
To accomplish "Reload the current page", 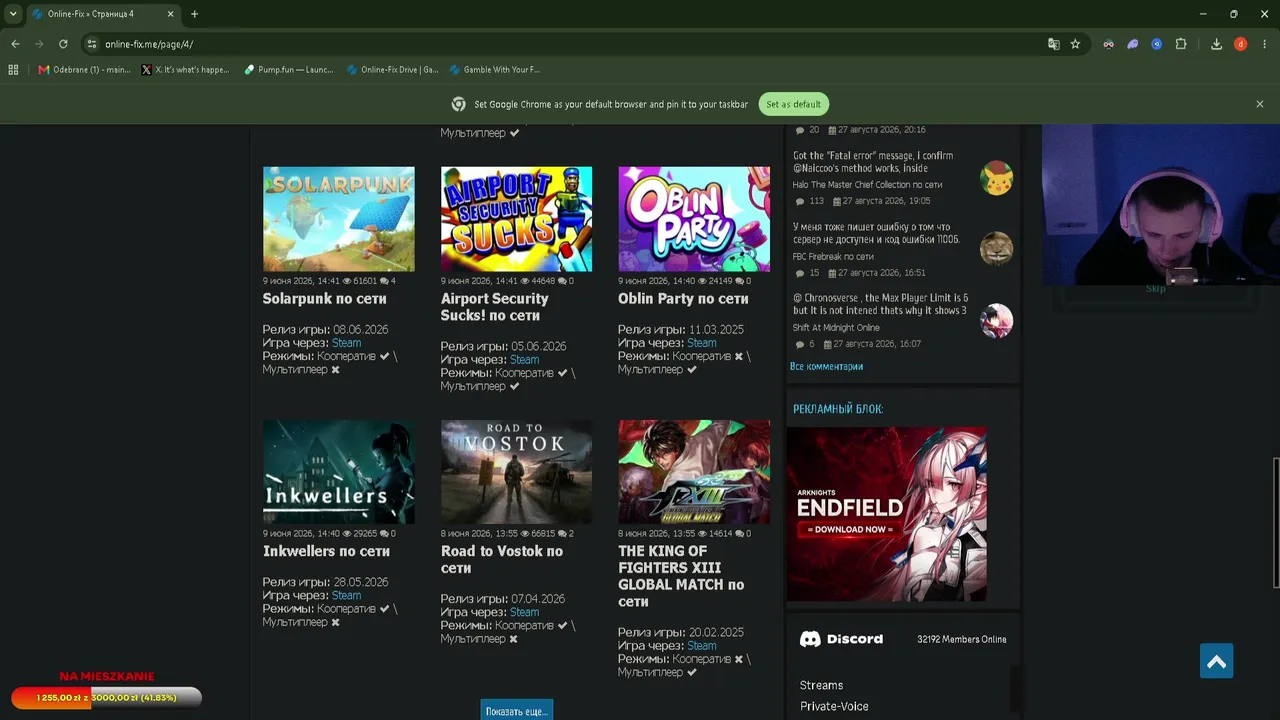I will 63,44.
